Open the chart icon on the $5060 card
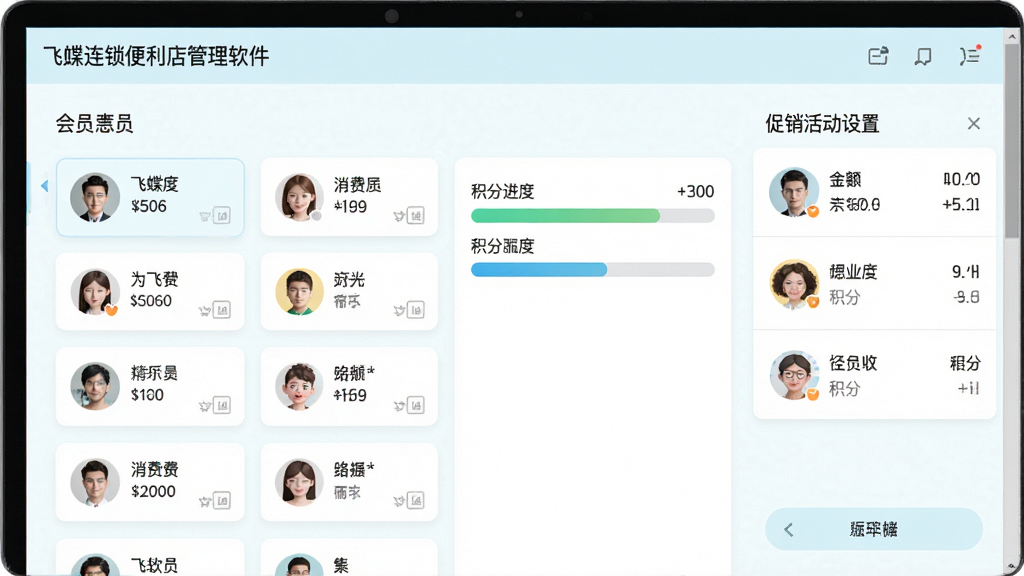1024x576 pixels. (x=222, y=310)
